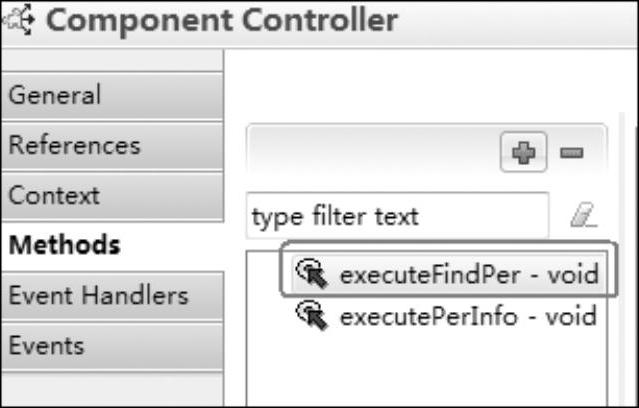Clear filter text with eraser icon
Viewport: 639px width, 408px height.
tap(584, 215)
